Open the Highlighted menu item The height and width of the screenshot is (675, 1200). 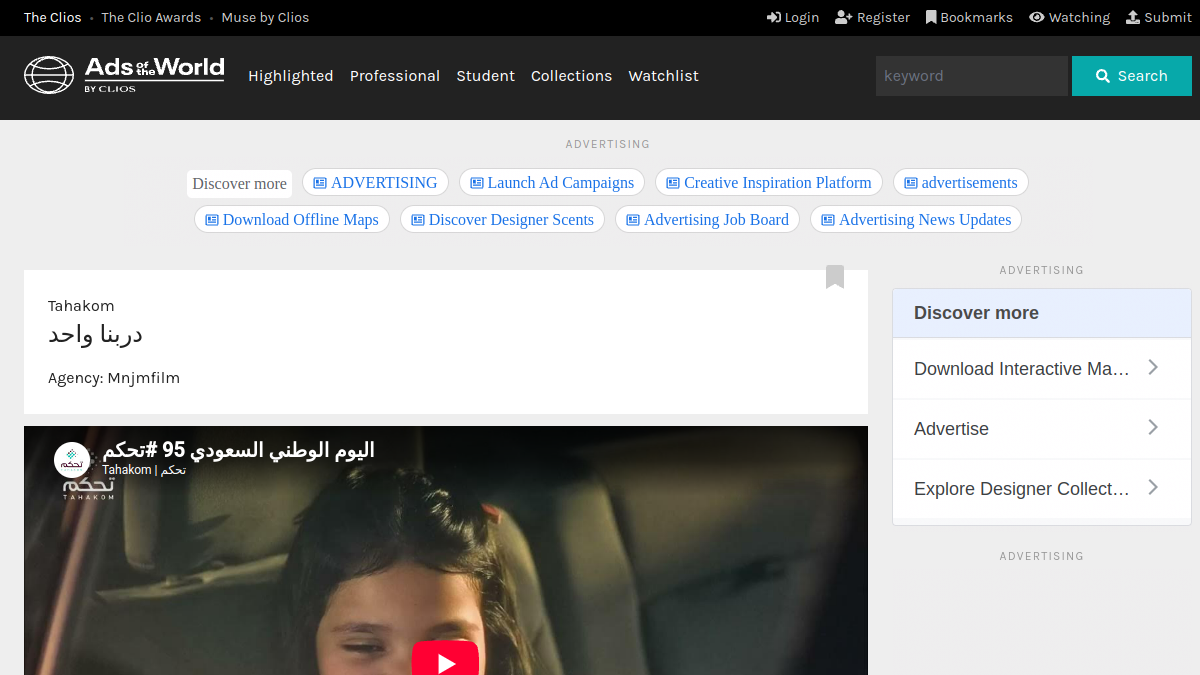coord(291,76)
